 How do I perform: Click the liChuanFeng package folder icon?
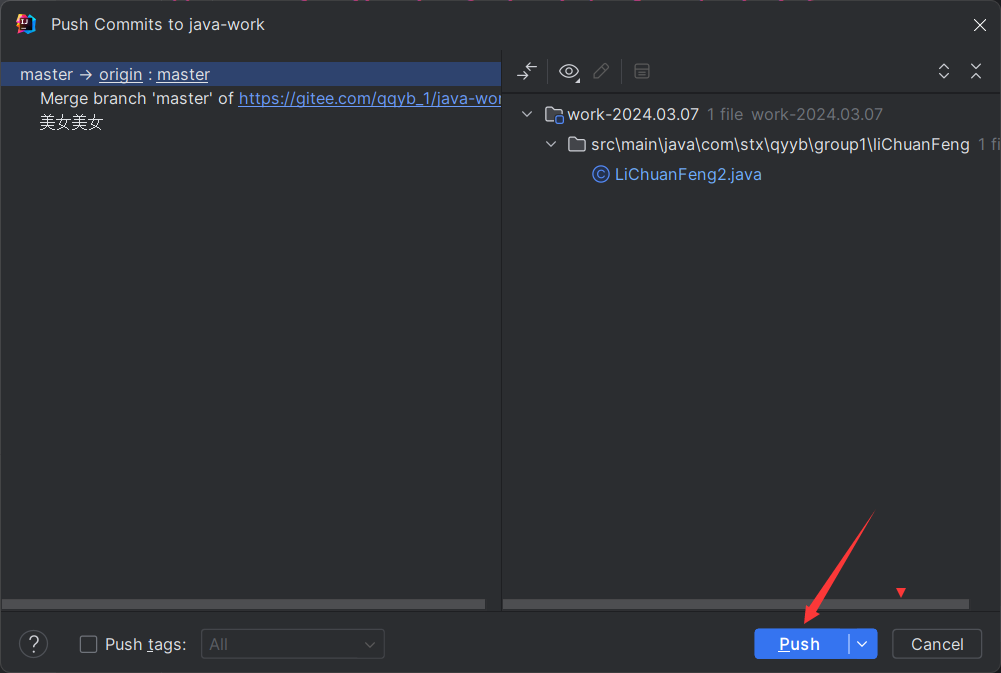click(576, 144)
